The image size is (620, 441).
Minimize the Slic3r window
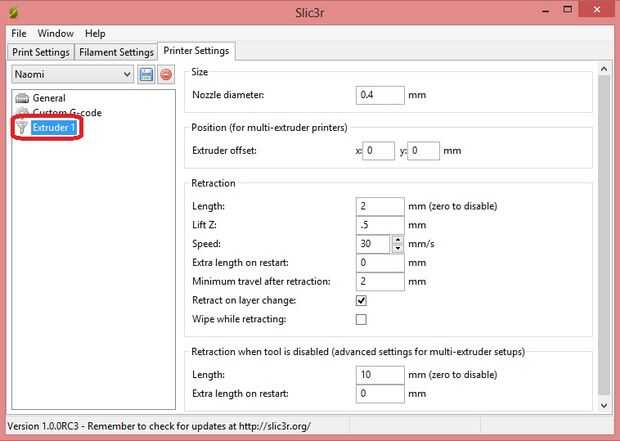[546, 11]
